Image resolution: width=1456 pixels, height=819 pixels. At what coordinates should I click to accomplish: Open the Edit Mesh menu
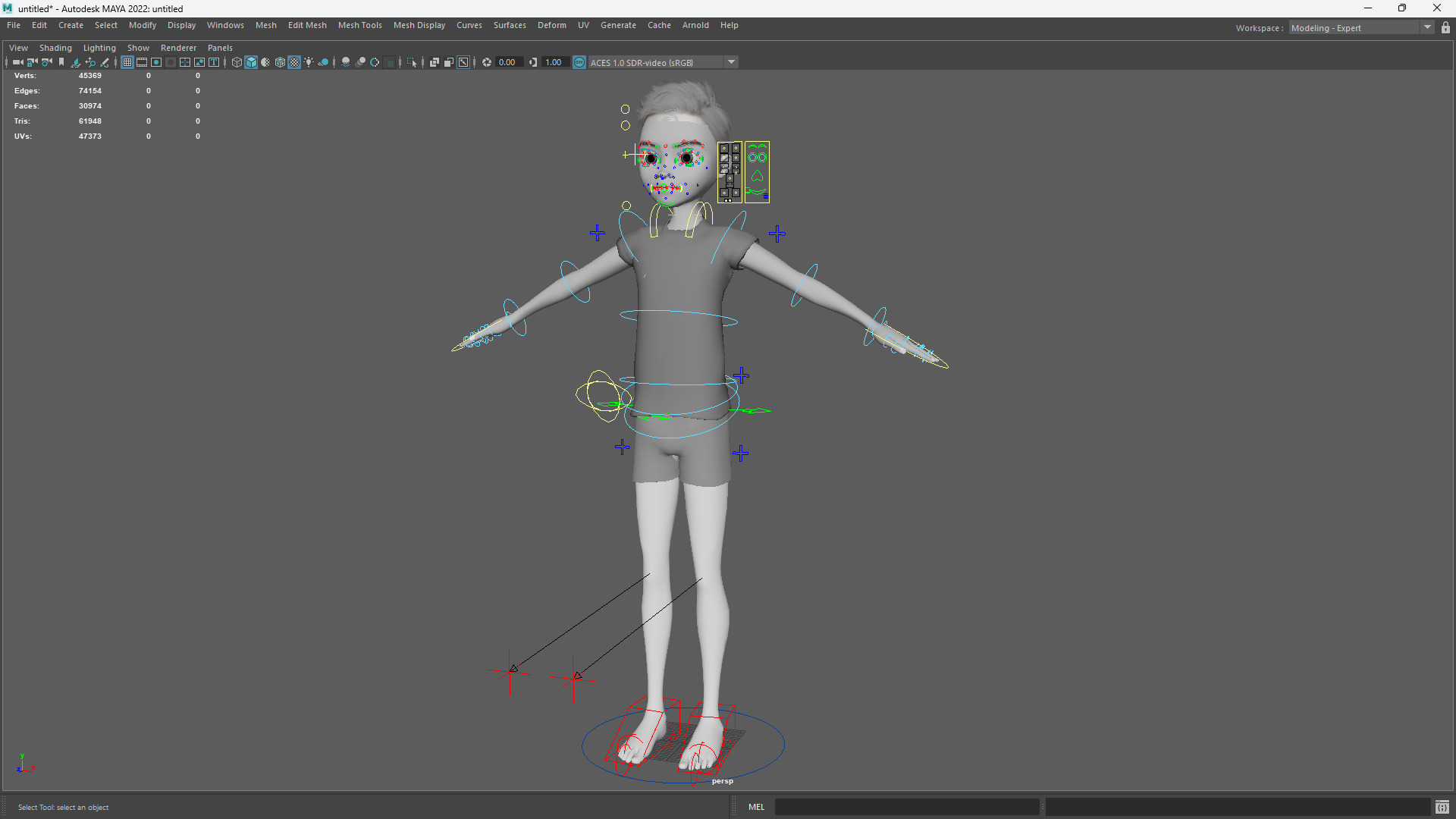pos(307,25)
